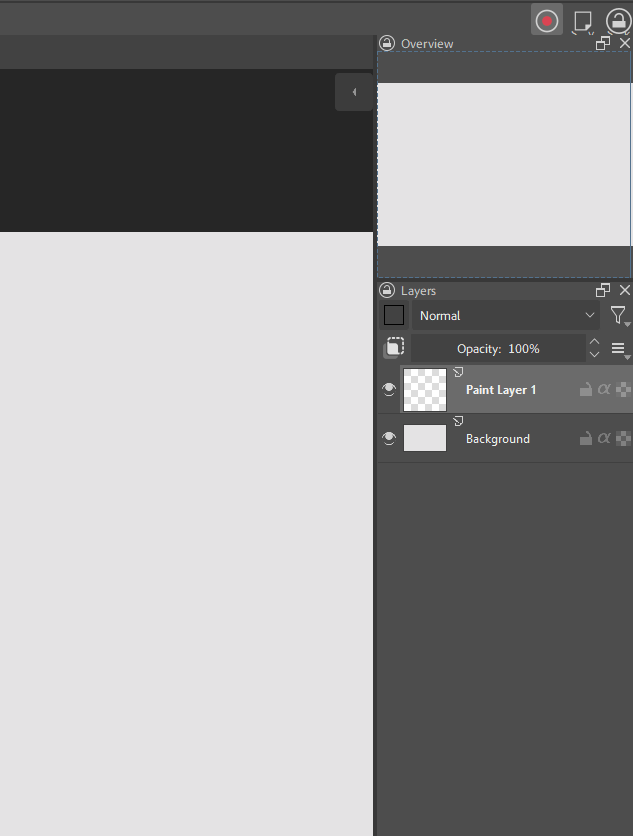Click layer type icon above Background
The image size is (633, 836).
(458, 421)
